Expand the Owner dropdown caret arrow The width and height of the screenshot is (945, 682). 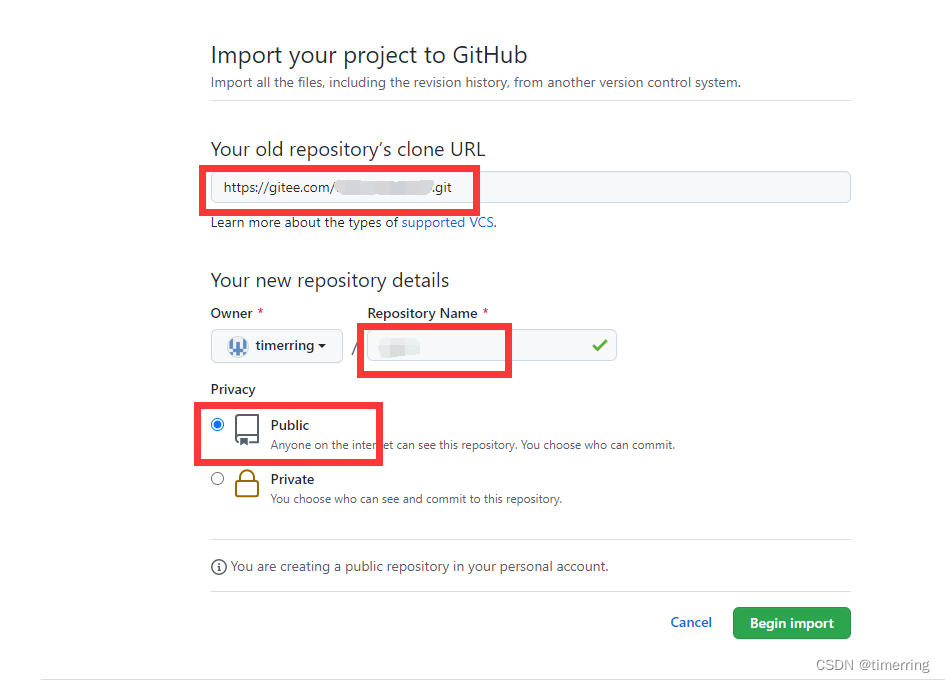point(322,346)
